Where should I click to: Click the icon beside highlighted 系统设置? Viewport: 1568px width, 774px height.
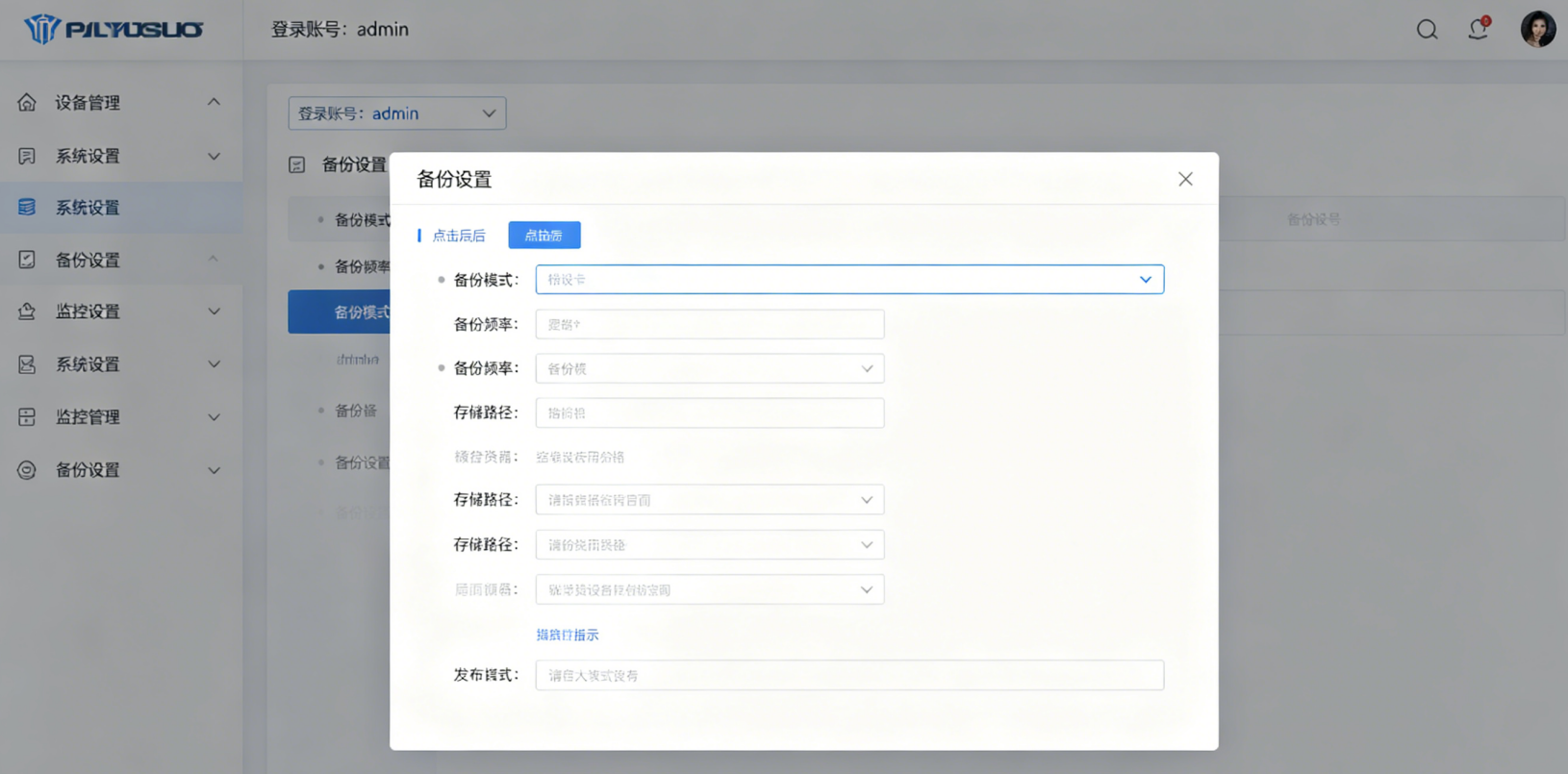(x=27, y=207)
